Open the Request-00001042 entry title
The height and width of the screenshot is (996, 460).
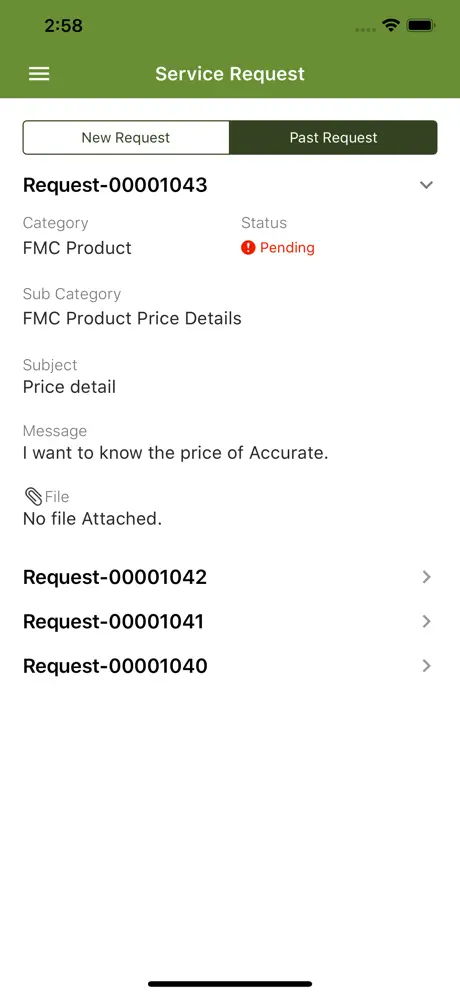(x=115, y=577)
